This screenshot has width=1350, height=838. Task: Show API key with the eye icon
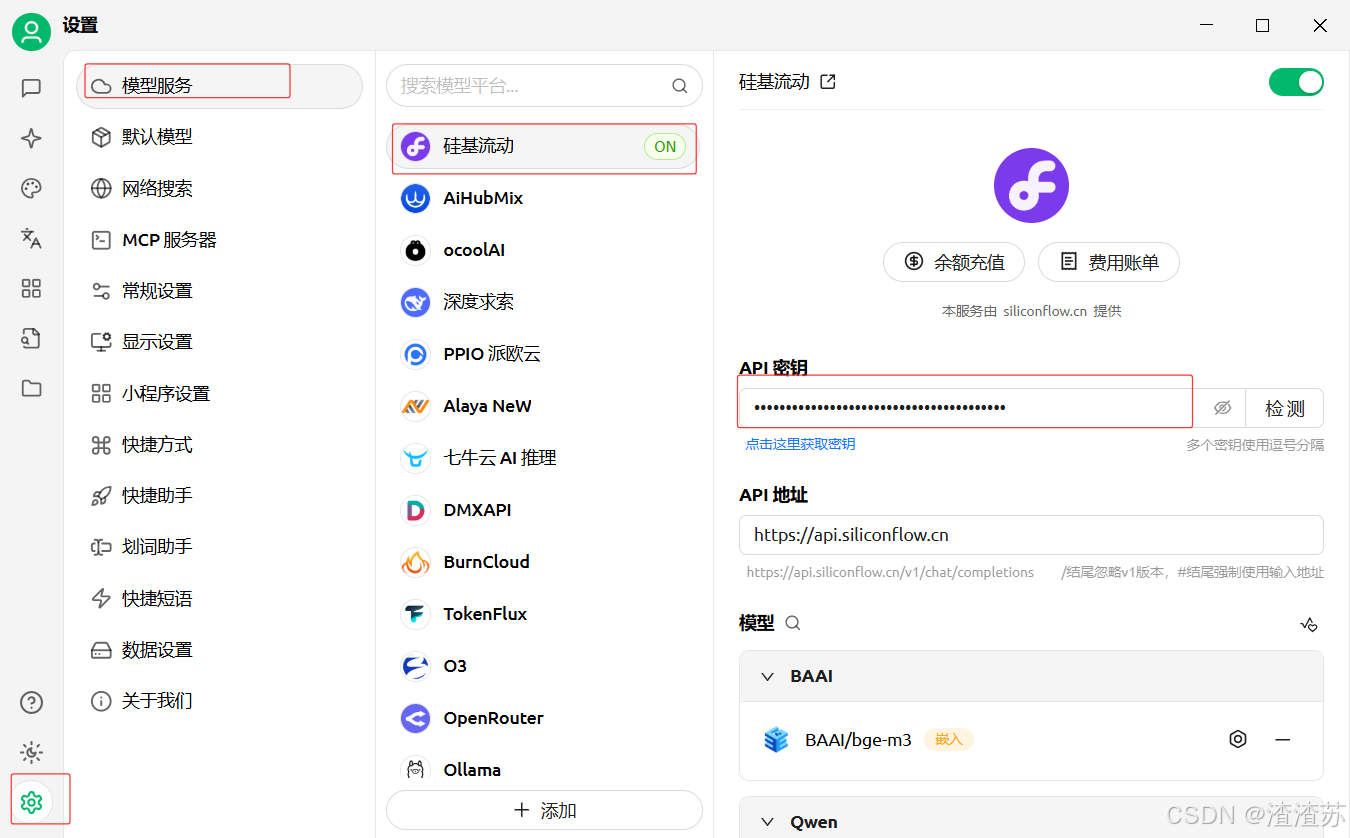(1222, 408)
